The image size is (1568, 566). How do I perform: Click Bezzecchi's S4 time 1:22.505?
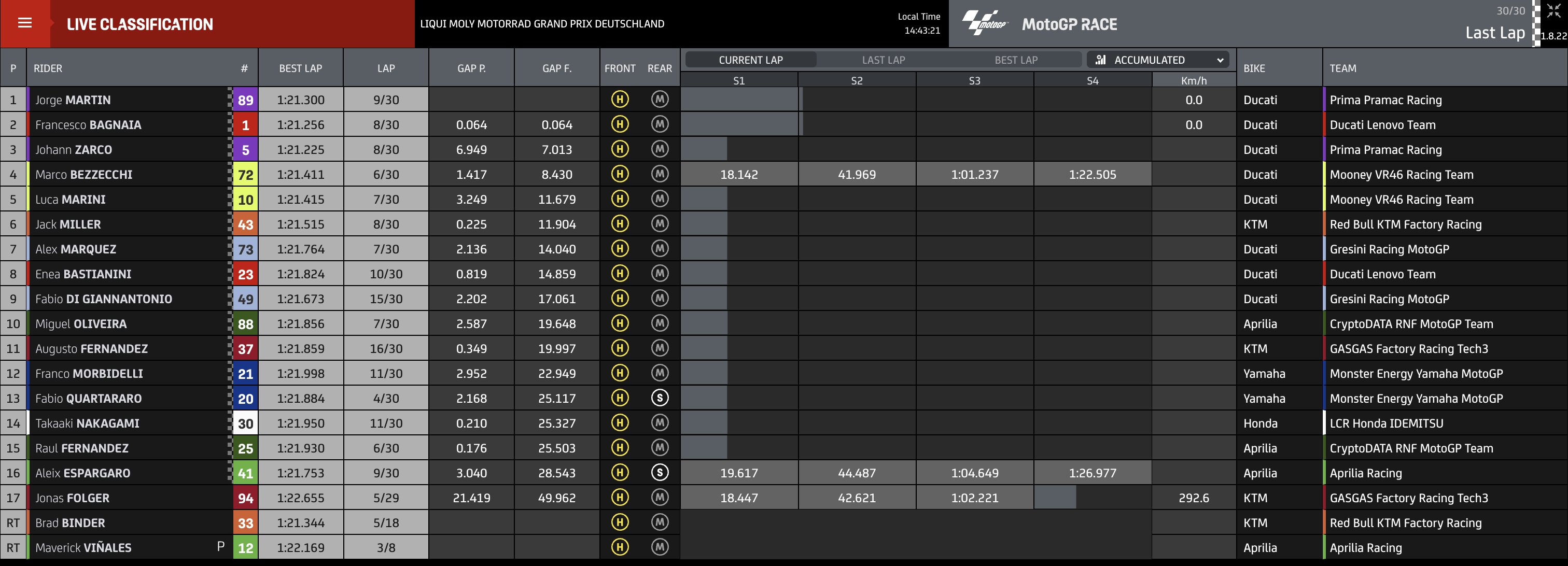1093,175
